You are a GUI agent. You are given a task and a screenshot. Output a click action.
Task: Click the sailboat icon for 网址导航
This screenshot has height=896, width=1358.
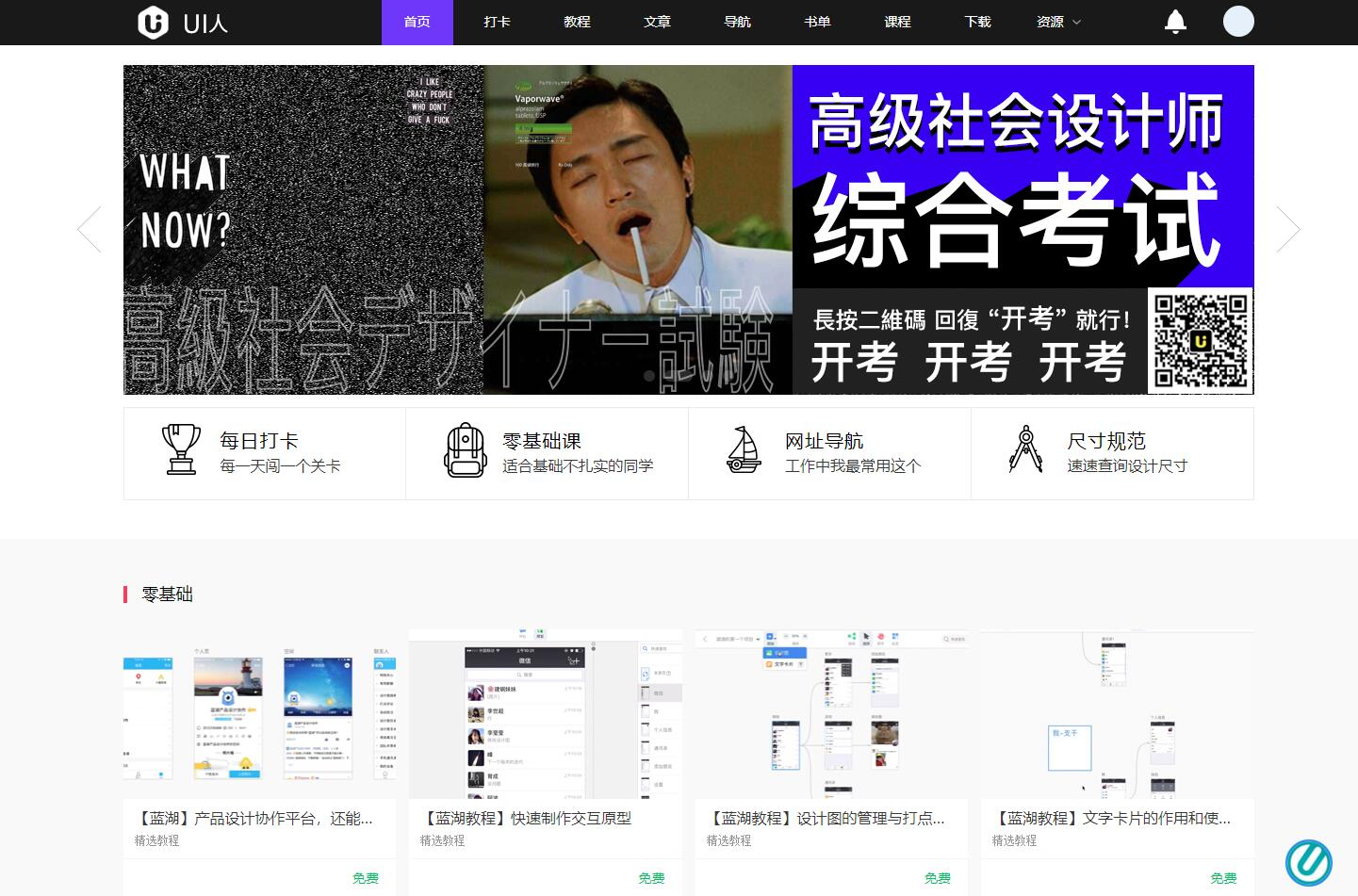click(744, 449)
